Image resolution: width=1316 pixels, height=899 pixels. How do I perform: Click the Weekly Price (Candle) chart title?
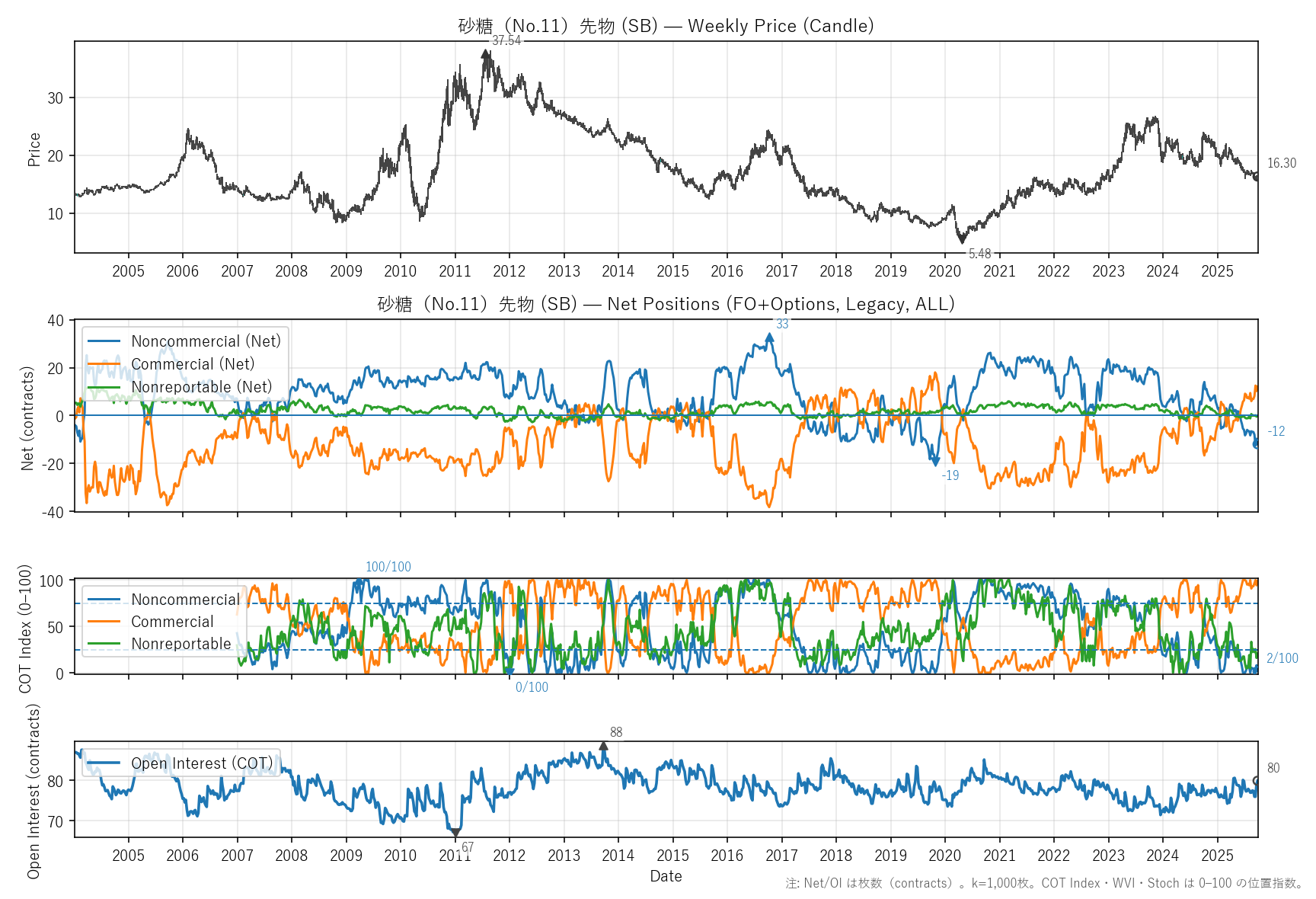tap(666, 26)
